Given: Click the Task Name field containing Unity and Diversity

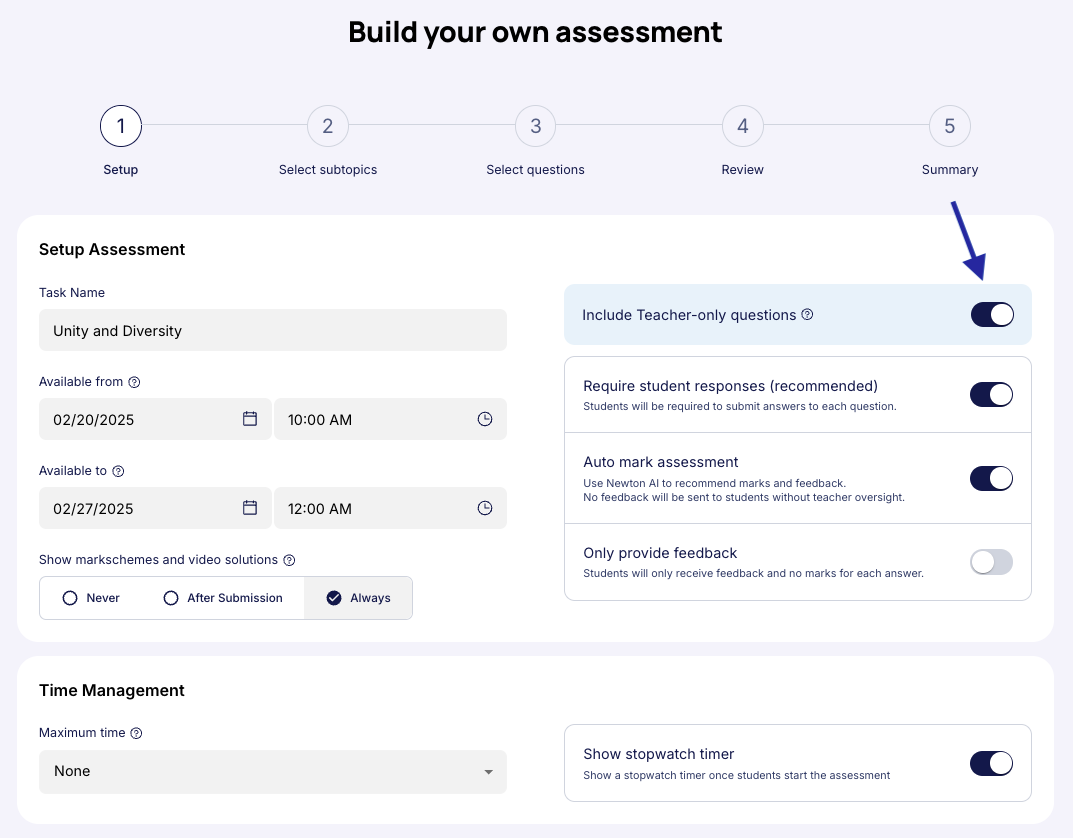Looking at the screenshot, I should pyautogui.click(x=272, y=329).
